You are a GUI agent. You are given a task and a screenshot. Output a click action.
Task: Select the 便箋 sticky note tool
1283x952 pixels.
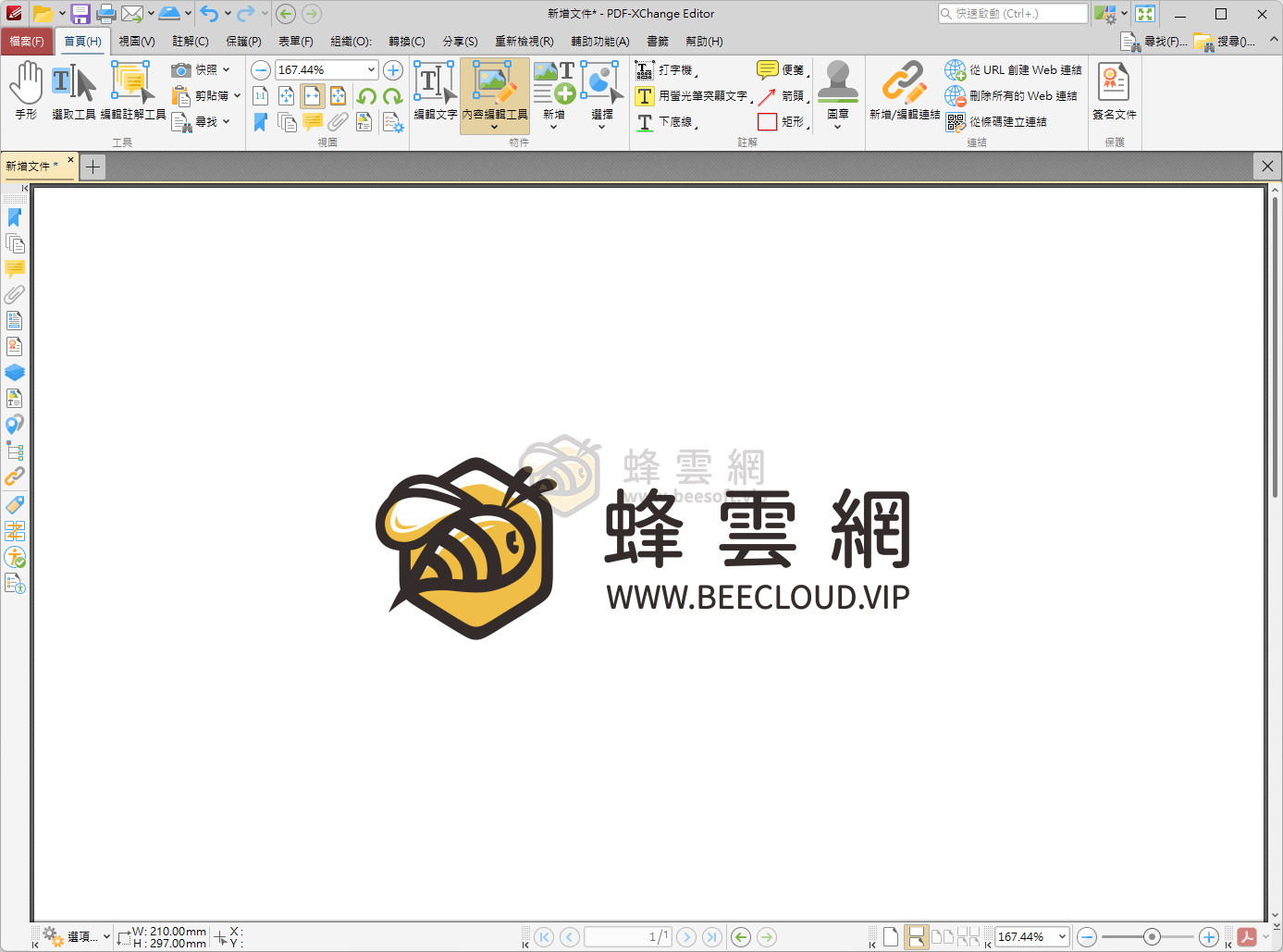click(x=782, y=70)
